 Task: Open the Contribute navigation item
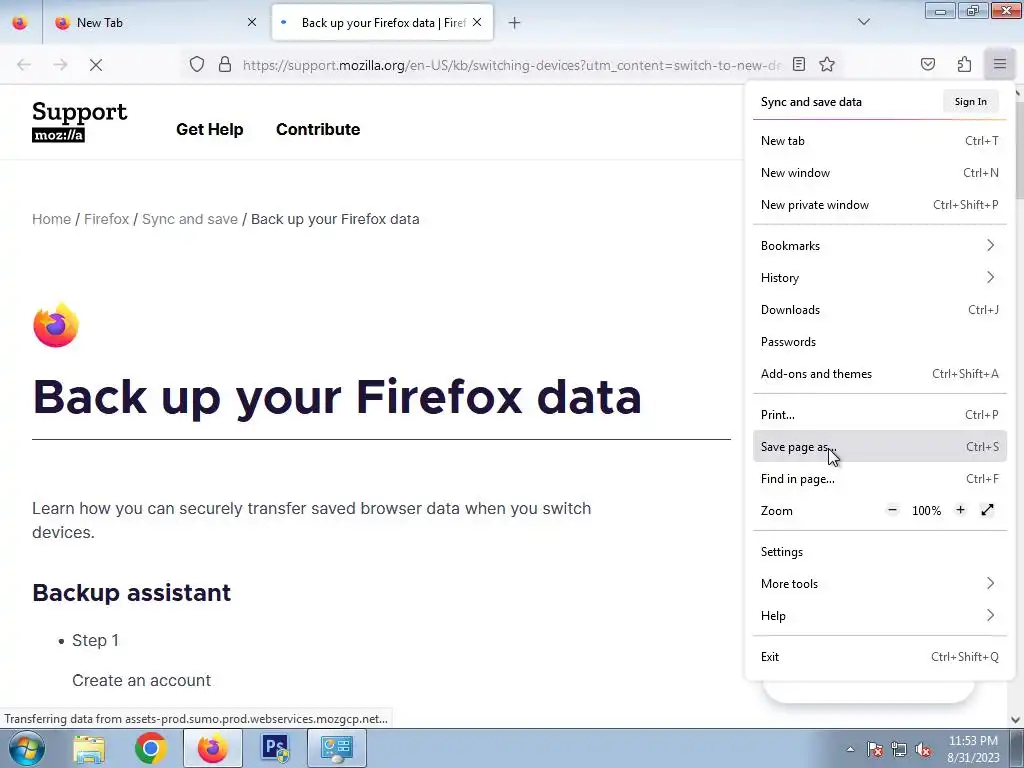coord(318,129)
